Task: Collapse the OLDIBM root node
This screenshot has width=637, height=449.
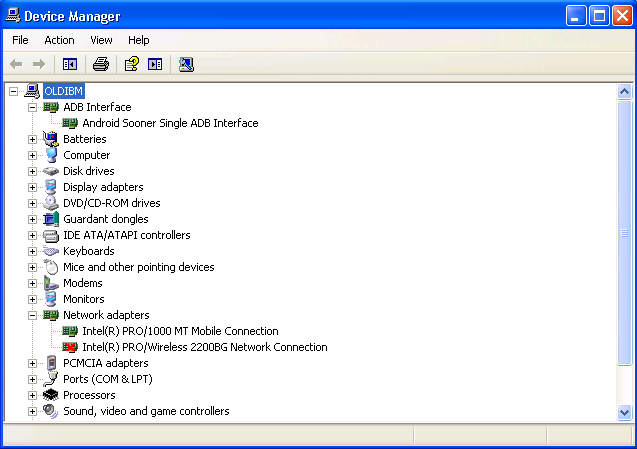Action: [x=13, y=91]
